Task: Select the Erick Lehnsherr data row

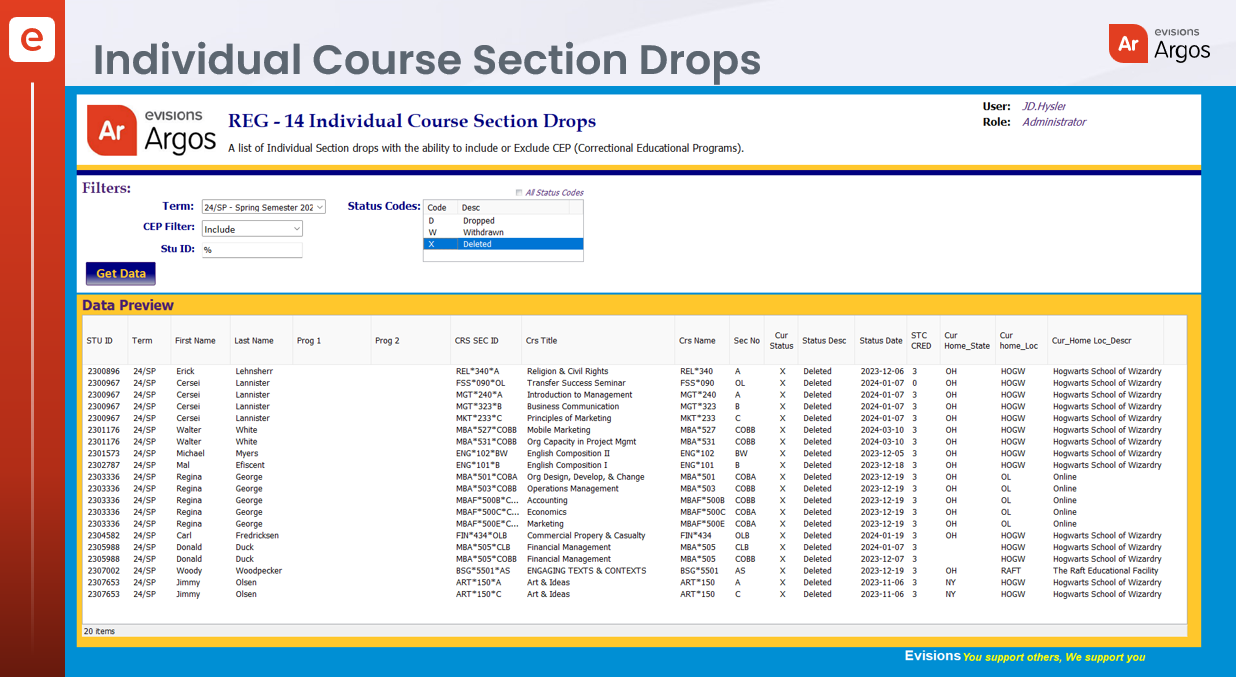Action: point(400,371)
